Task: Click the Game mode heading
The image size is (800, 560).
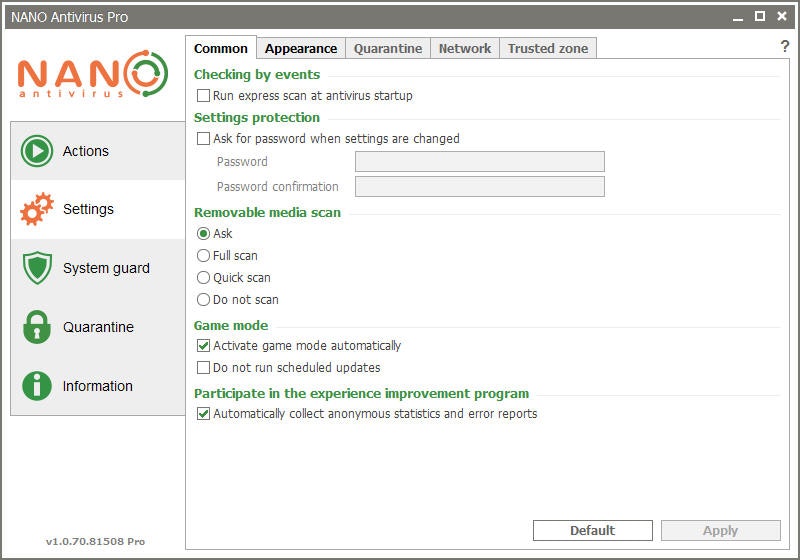Action: click(x=231, y=325)
